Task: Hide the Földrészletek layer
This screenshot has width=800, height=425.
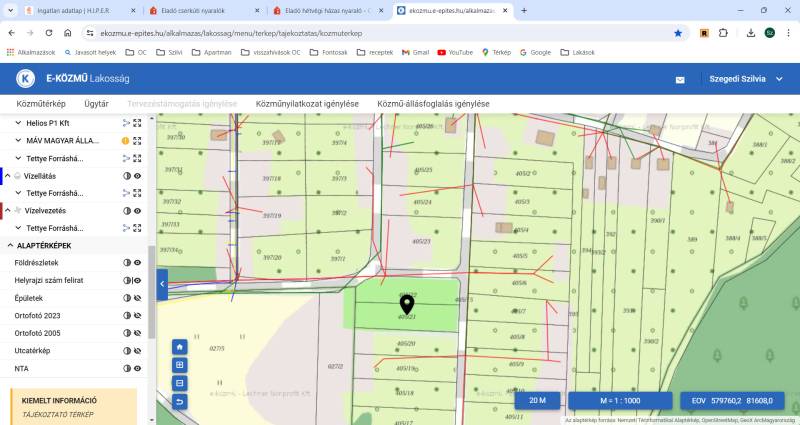Action: (x=137, y=263)
